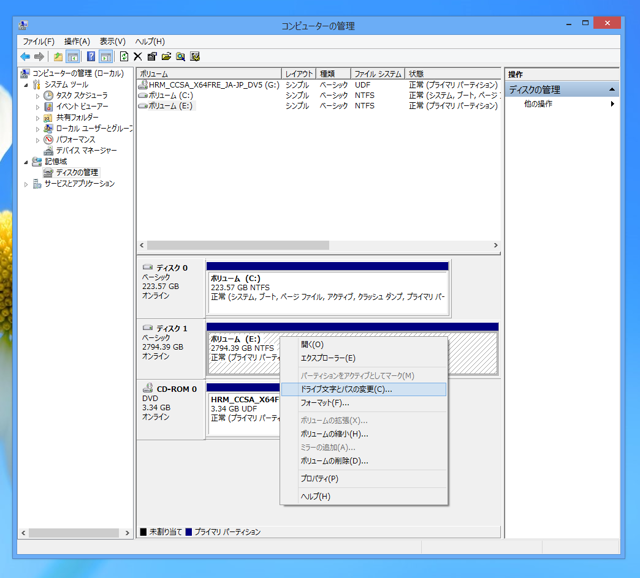Expand the ローカル ユーザーとグループ node arrow

click(x=38, y=129)
